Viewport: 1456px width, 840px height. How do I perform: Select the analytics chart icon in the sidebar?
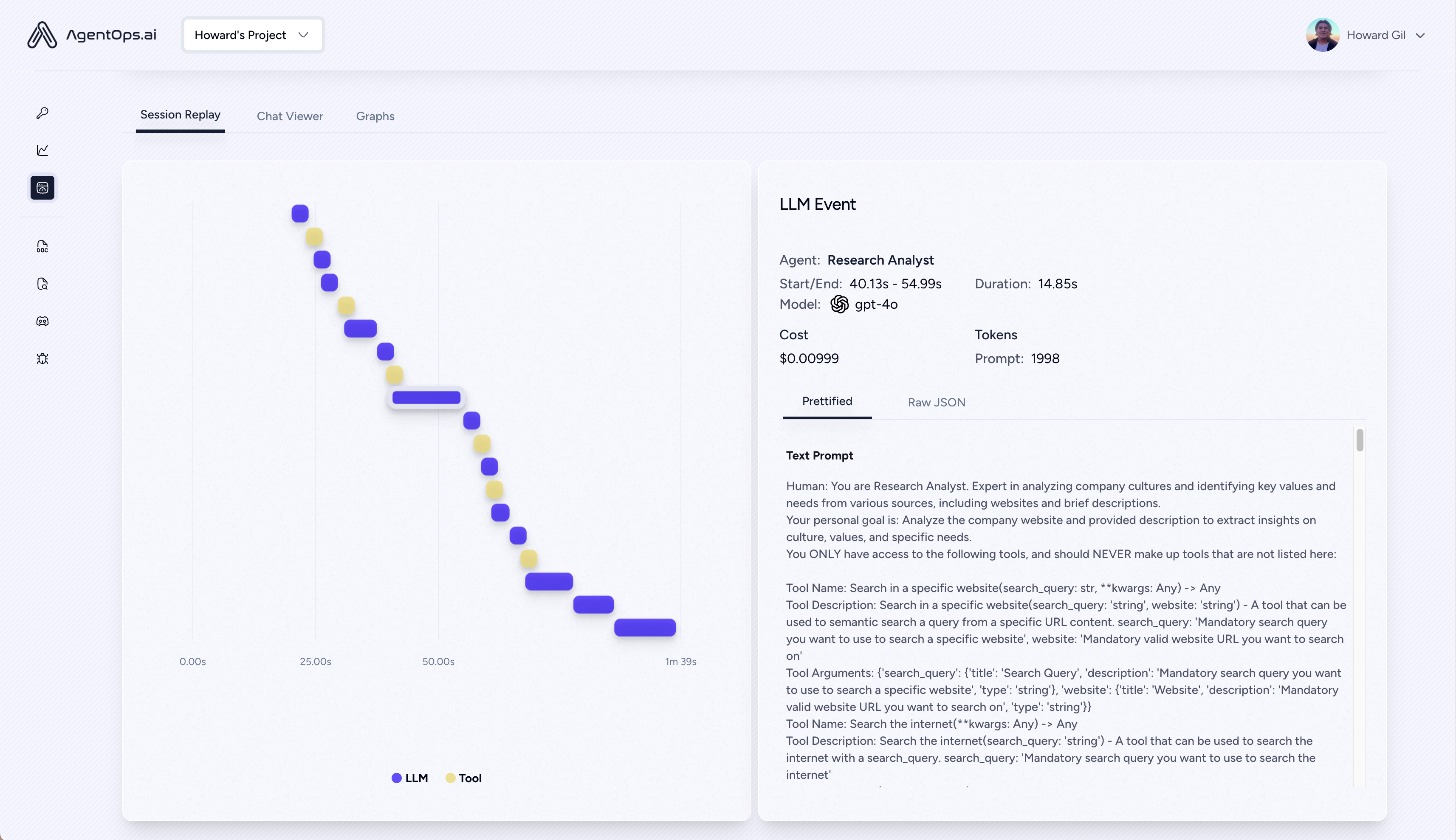[x=43, y=150]
